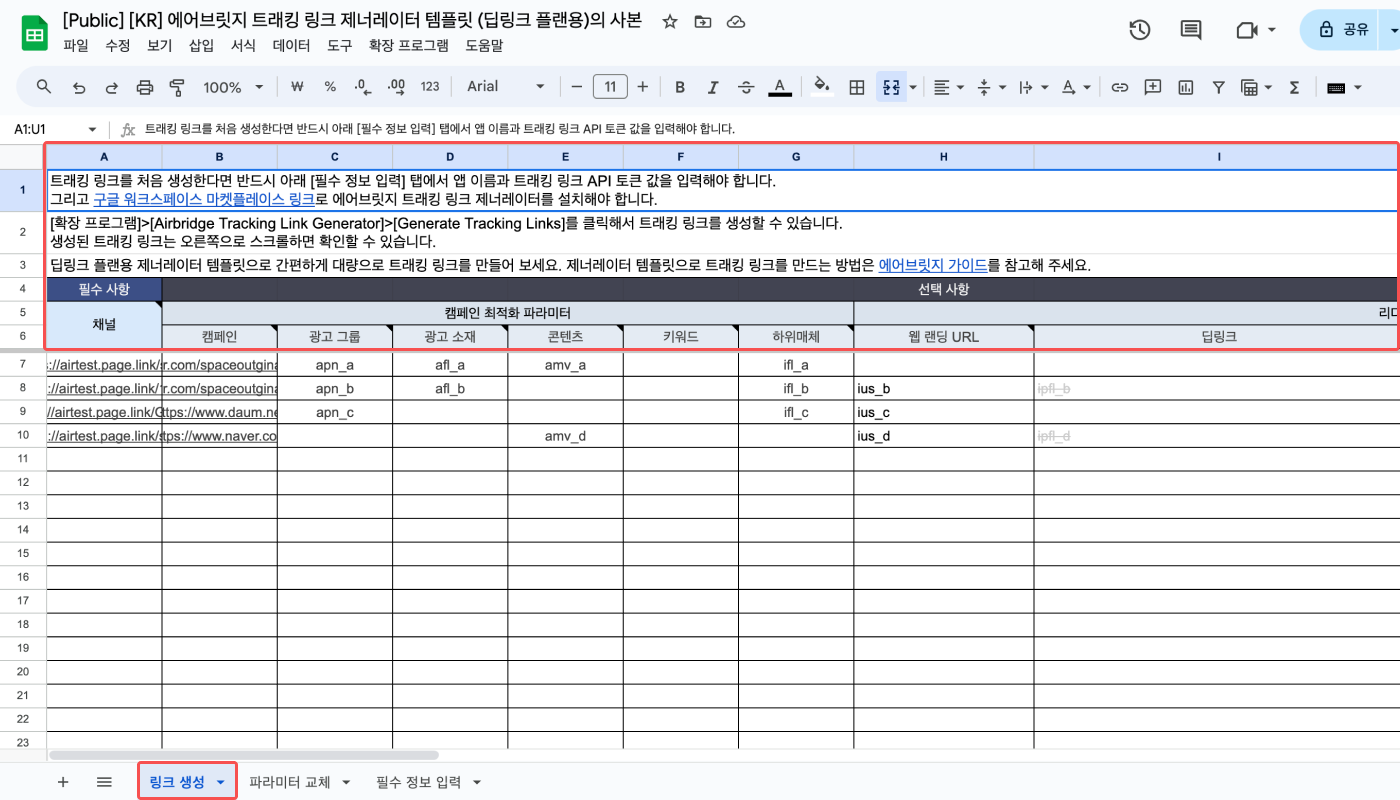Format cells as won currency

click(x=296, y=87)
